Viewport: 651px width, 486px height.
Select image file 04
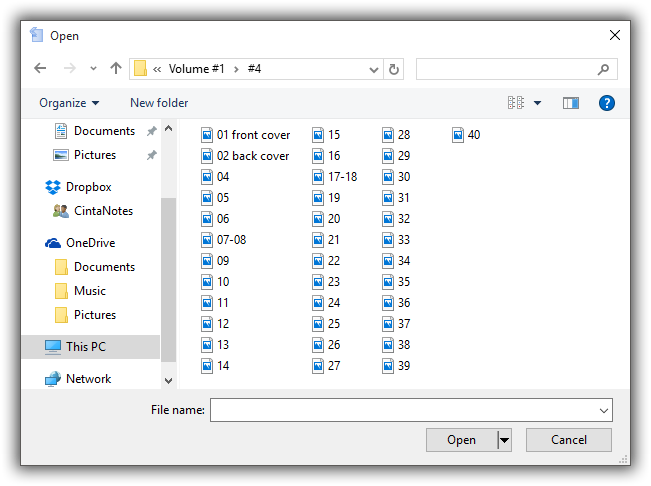[215, 177]
